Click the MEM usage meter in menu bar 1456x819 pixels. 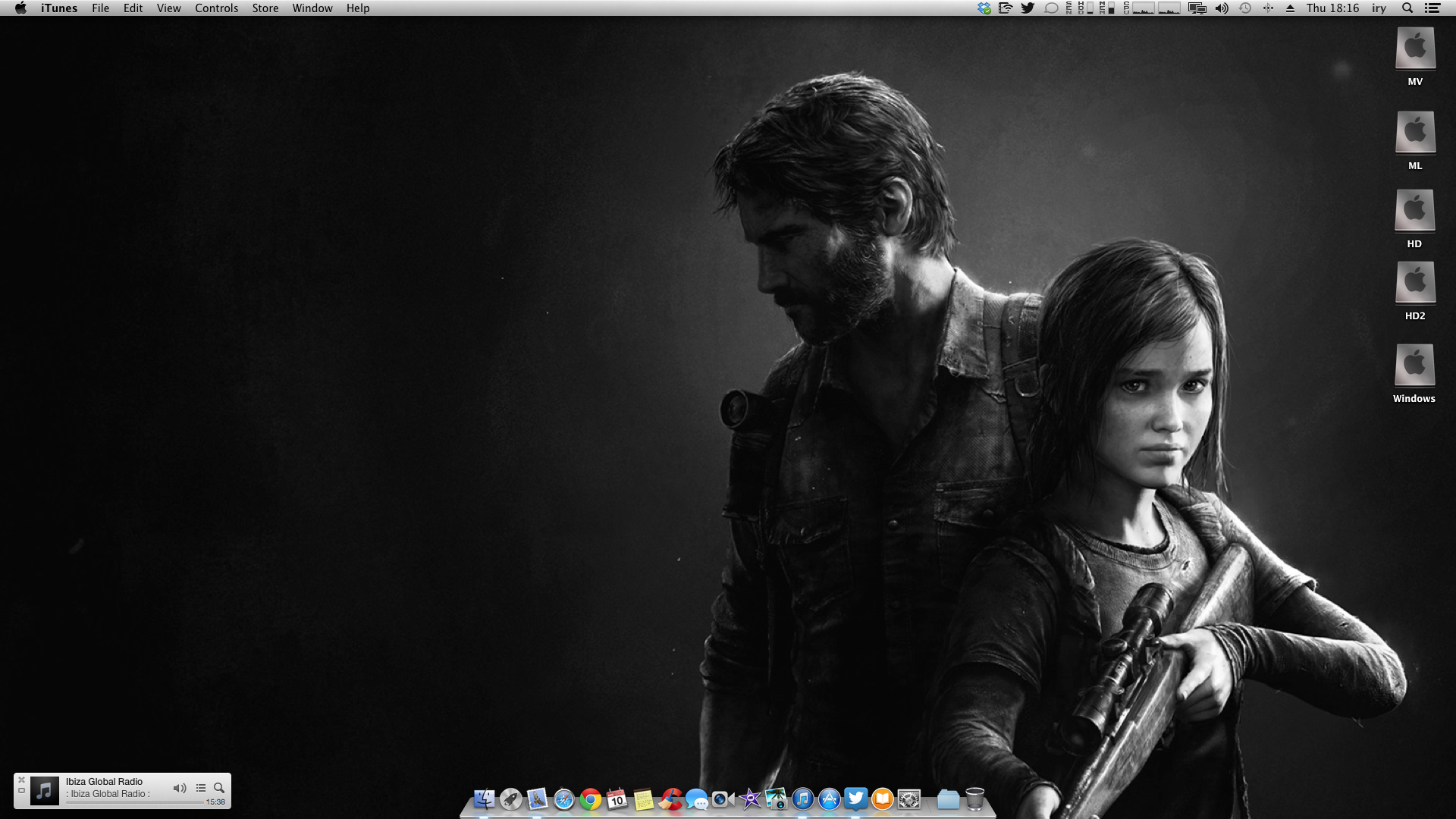[1106, 8]
